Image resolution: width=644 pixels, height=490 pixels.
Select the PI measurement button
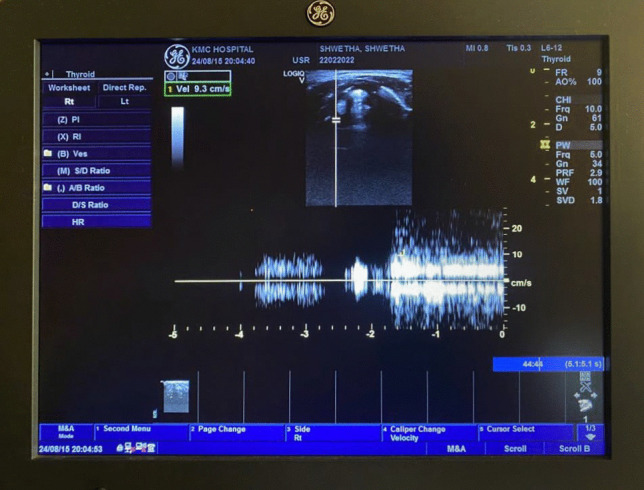96,120
